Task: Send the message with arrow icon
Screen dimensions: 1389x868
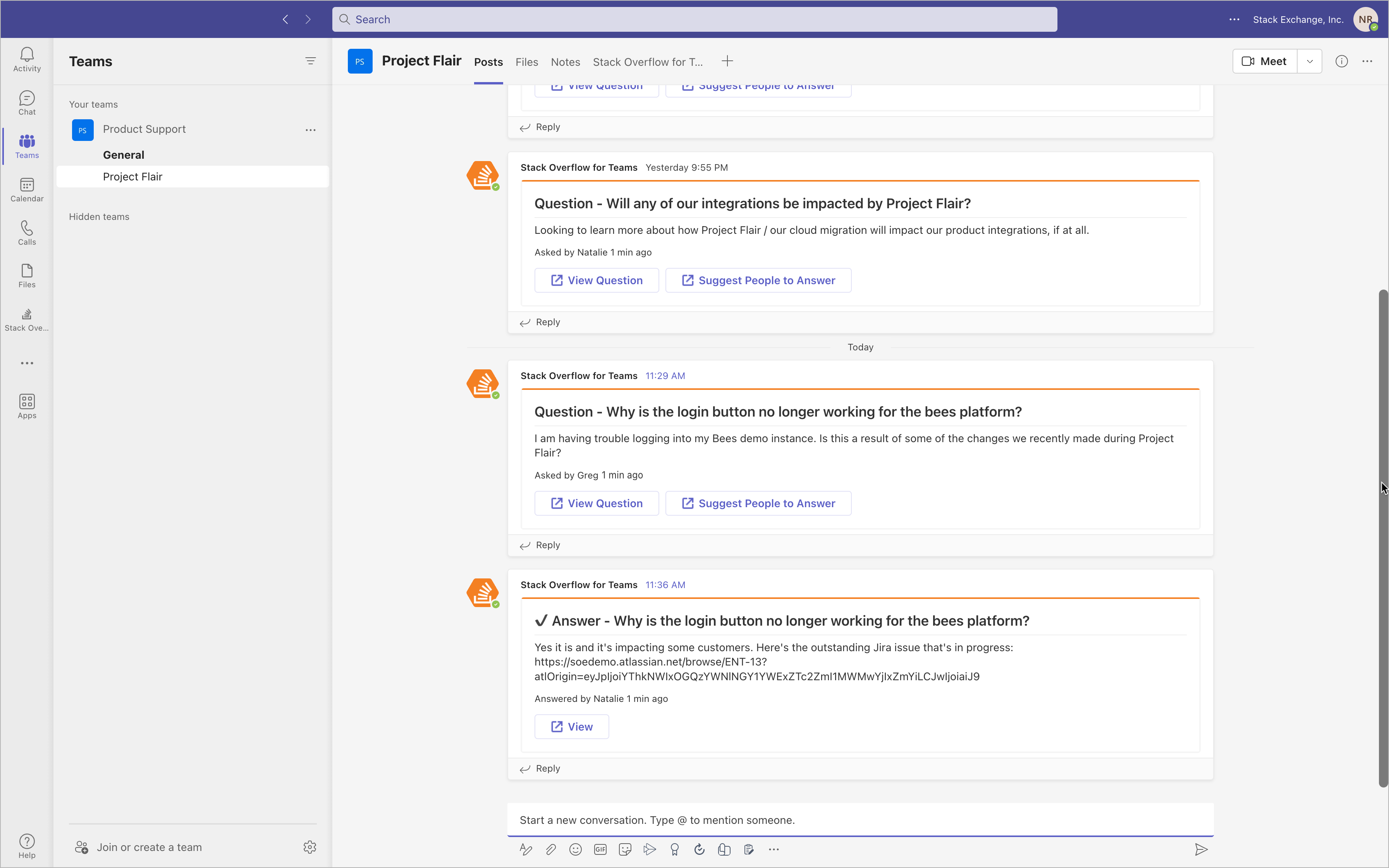Action: [x=1201, y=849]
